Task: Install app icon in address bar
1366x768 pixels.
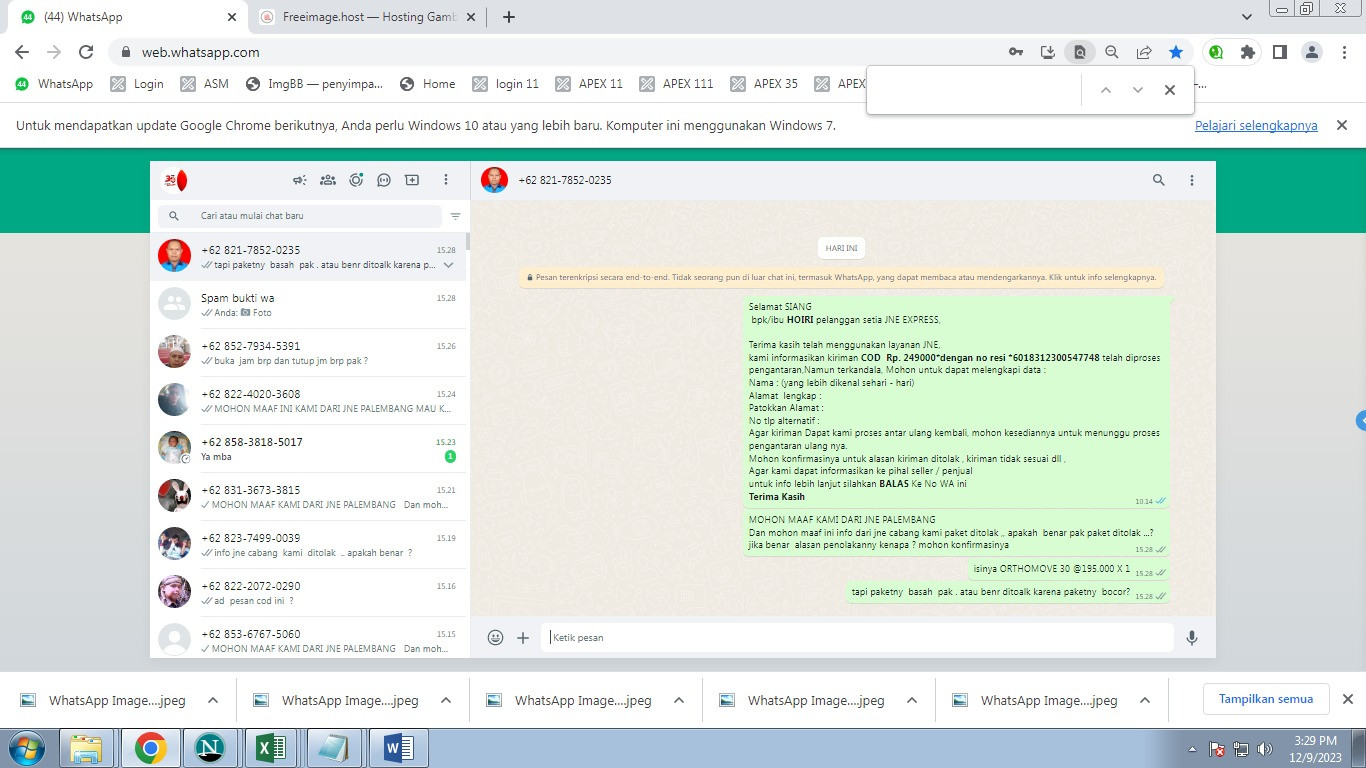Action: tap(1048, 52)
